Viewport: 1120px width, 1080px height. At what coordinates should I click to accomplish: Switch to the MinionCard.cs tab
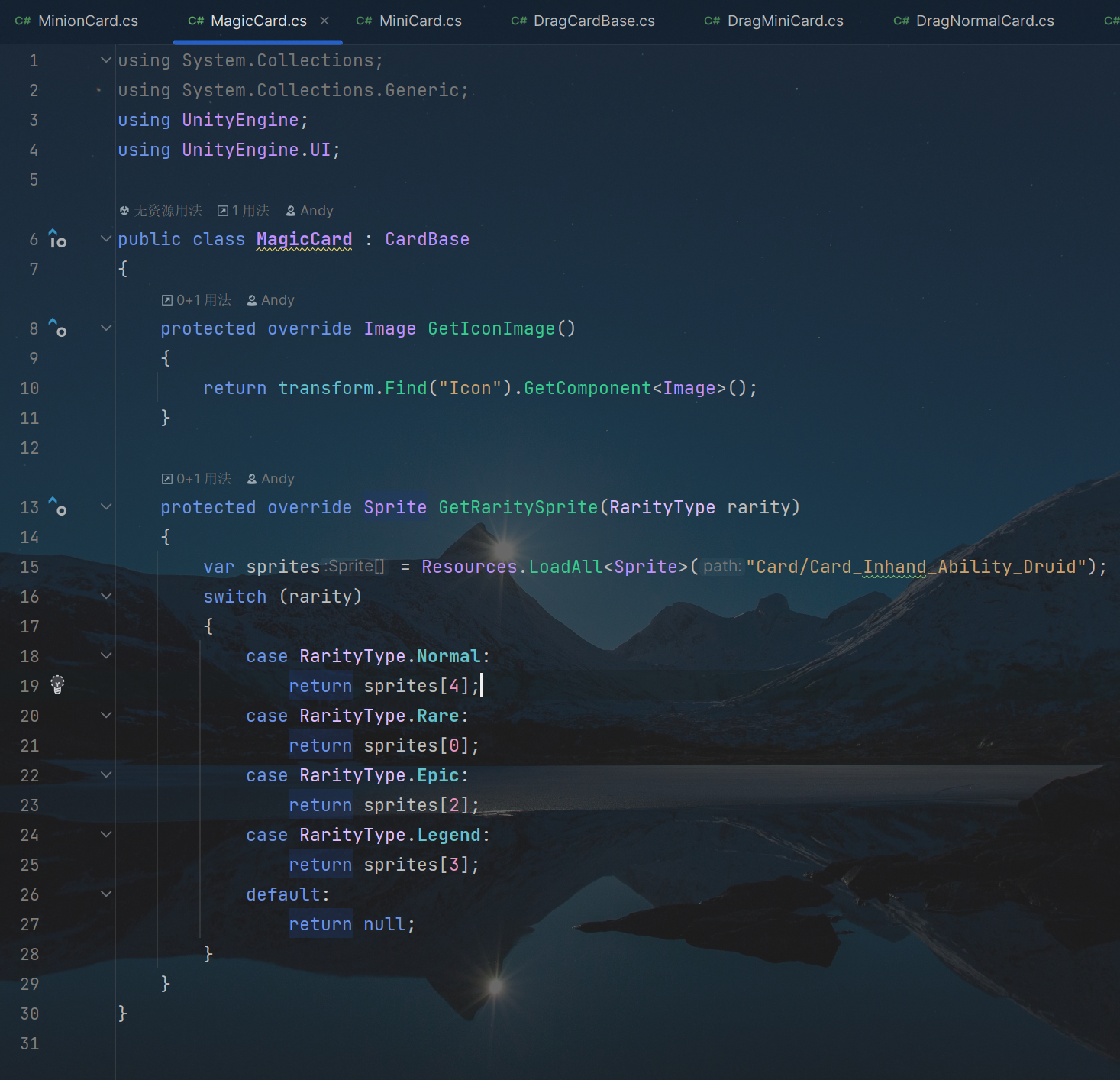click(77, 21)
